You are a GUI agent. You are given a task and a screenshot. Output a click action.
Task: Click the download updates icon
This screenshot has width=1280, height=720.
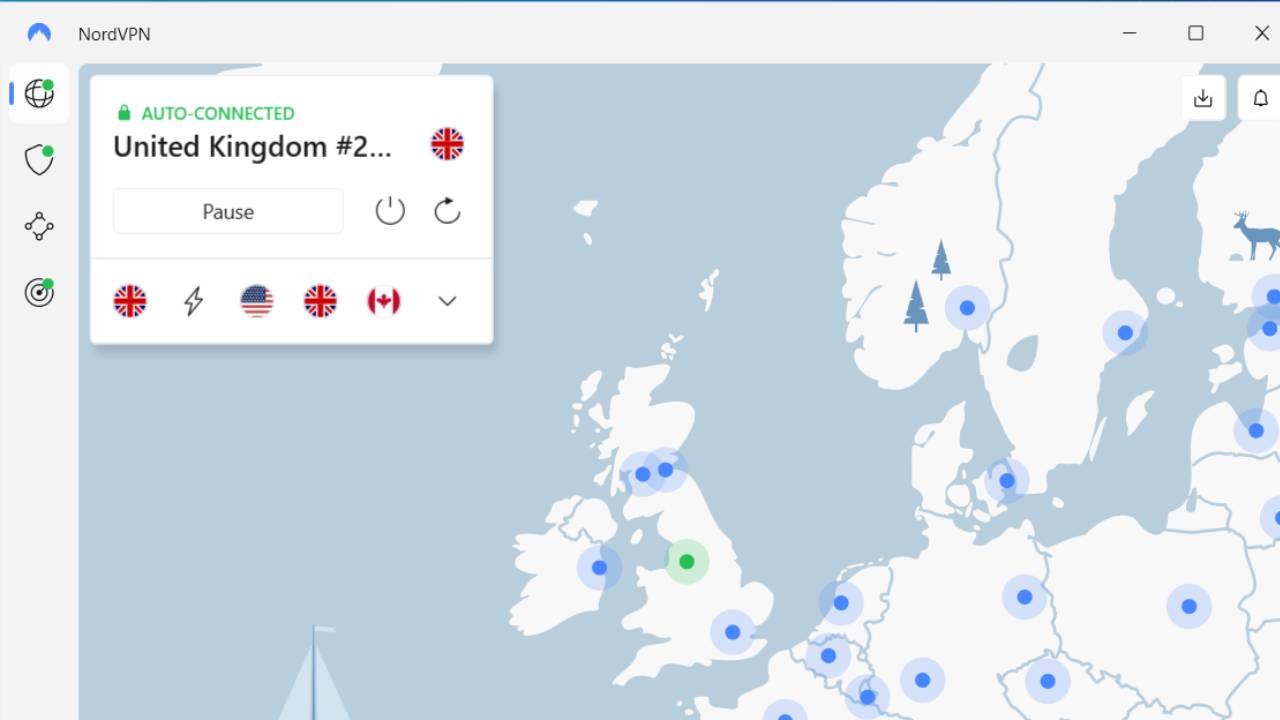1203,98
